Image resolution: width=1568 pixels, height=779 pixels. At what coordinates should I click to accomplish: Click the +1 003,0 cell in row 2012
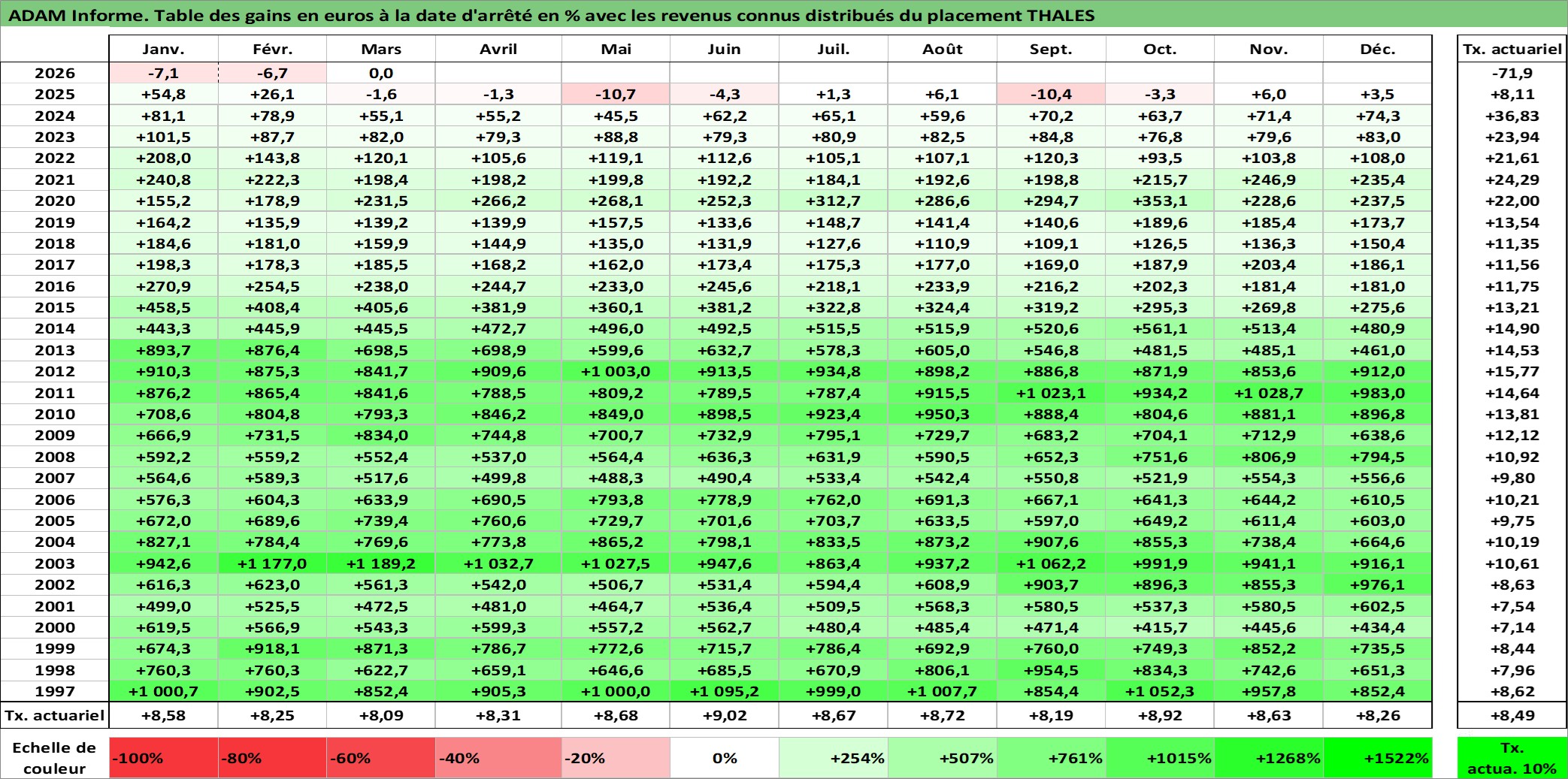point(616,371)
